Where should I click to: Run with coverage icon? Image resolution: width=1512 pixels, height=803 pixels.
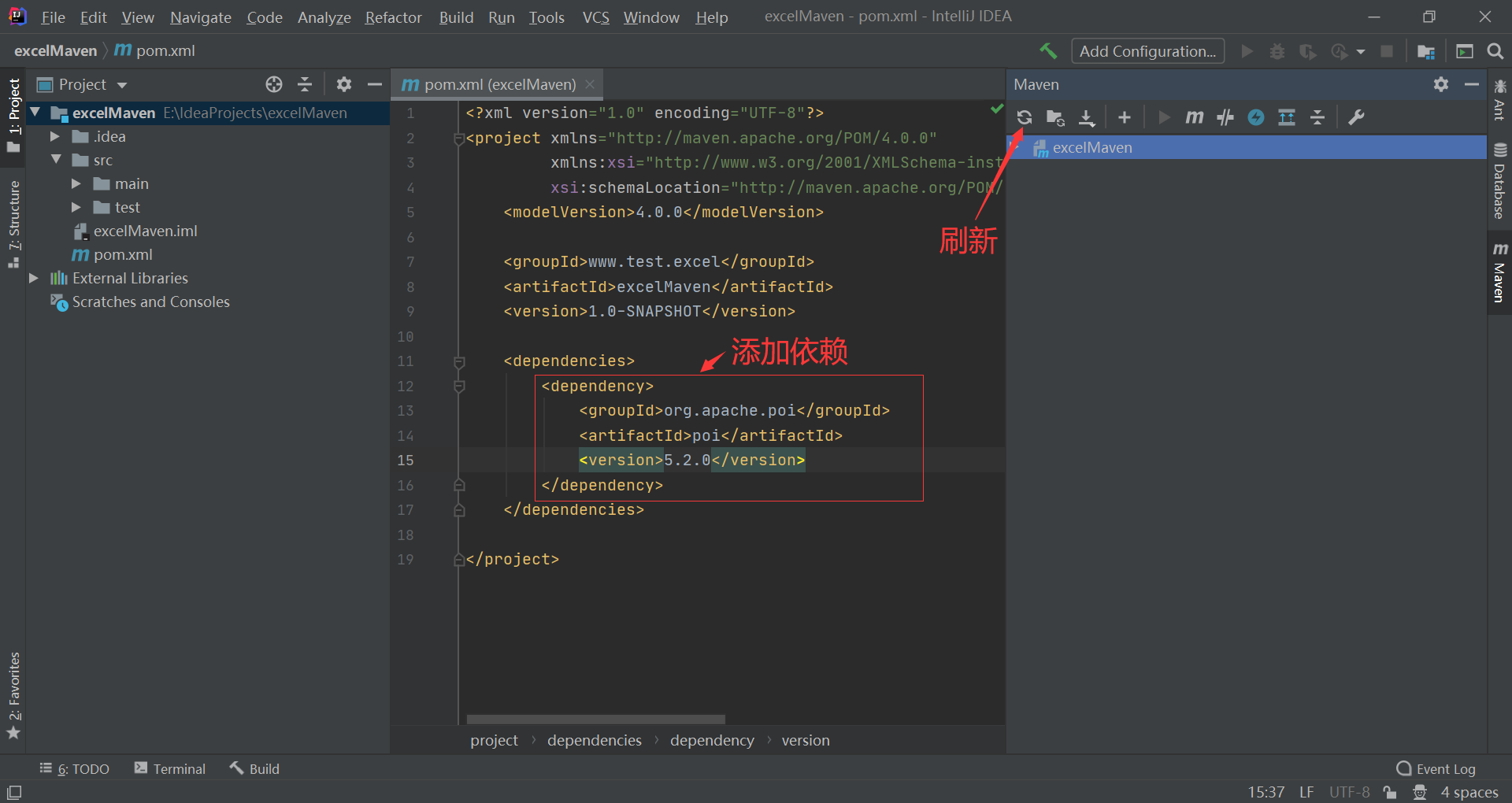point(1308,51)
